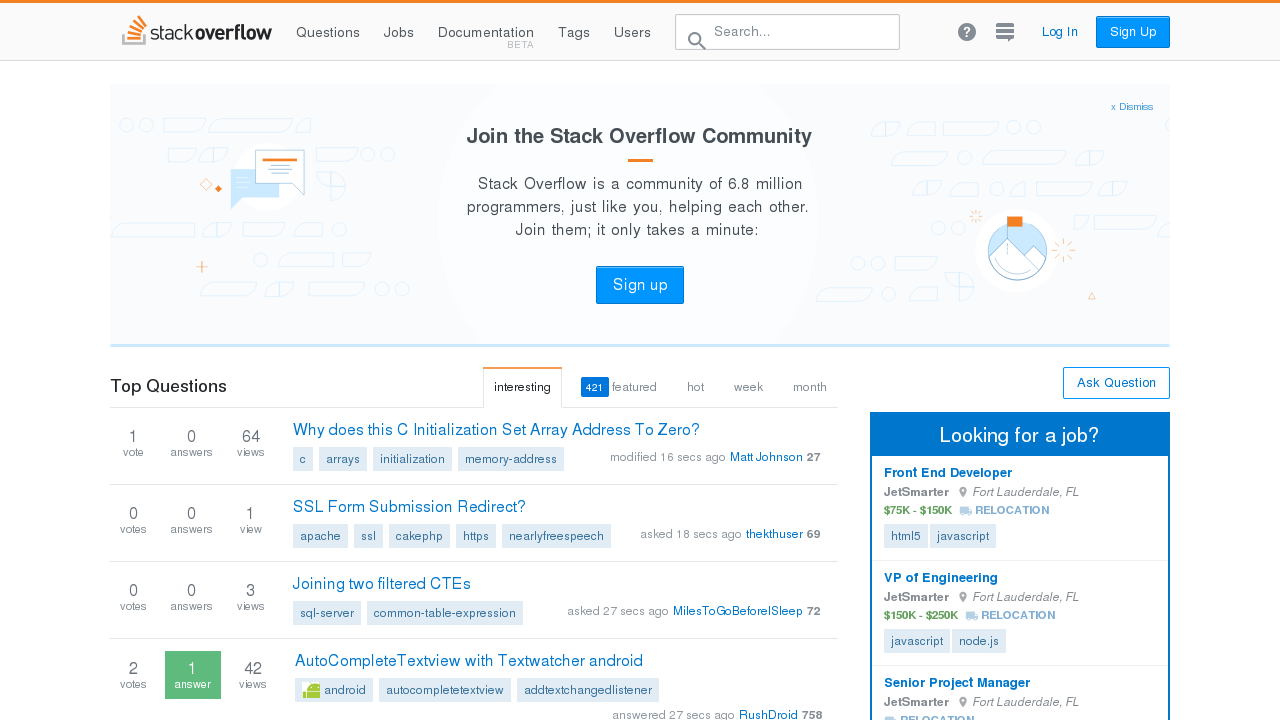Viewport: 1280px width, 720px height.
Task: Click the html5 job tag
Action: [x=906, y=536]
